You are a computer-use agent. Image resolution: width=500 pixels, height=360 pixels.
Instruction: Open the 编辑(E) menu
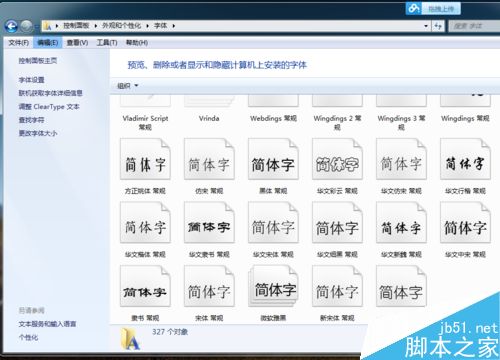(48, 43)
